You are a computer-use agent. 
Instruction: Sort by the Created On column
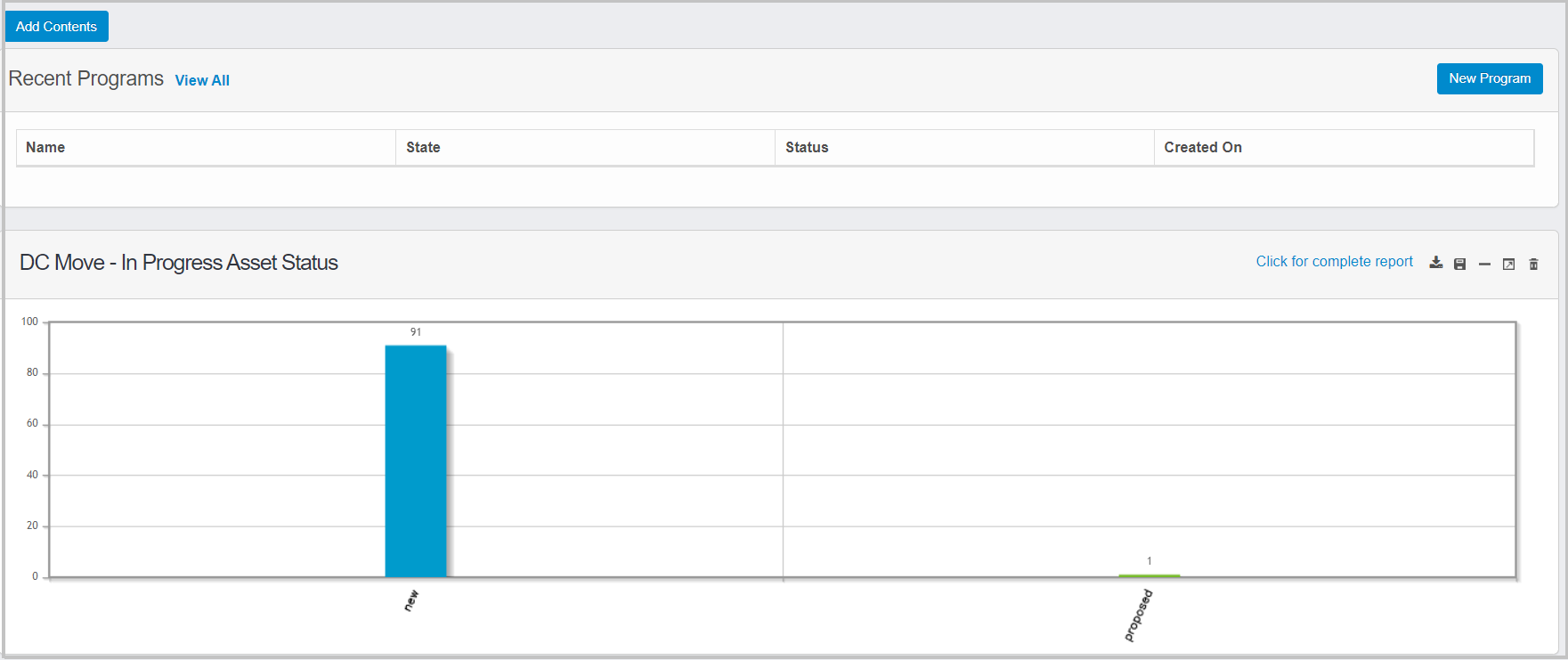(x=1202, y=148)
